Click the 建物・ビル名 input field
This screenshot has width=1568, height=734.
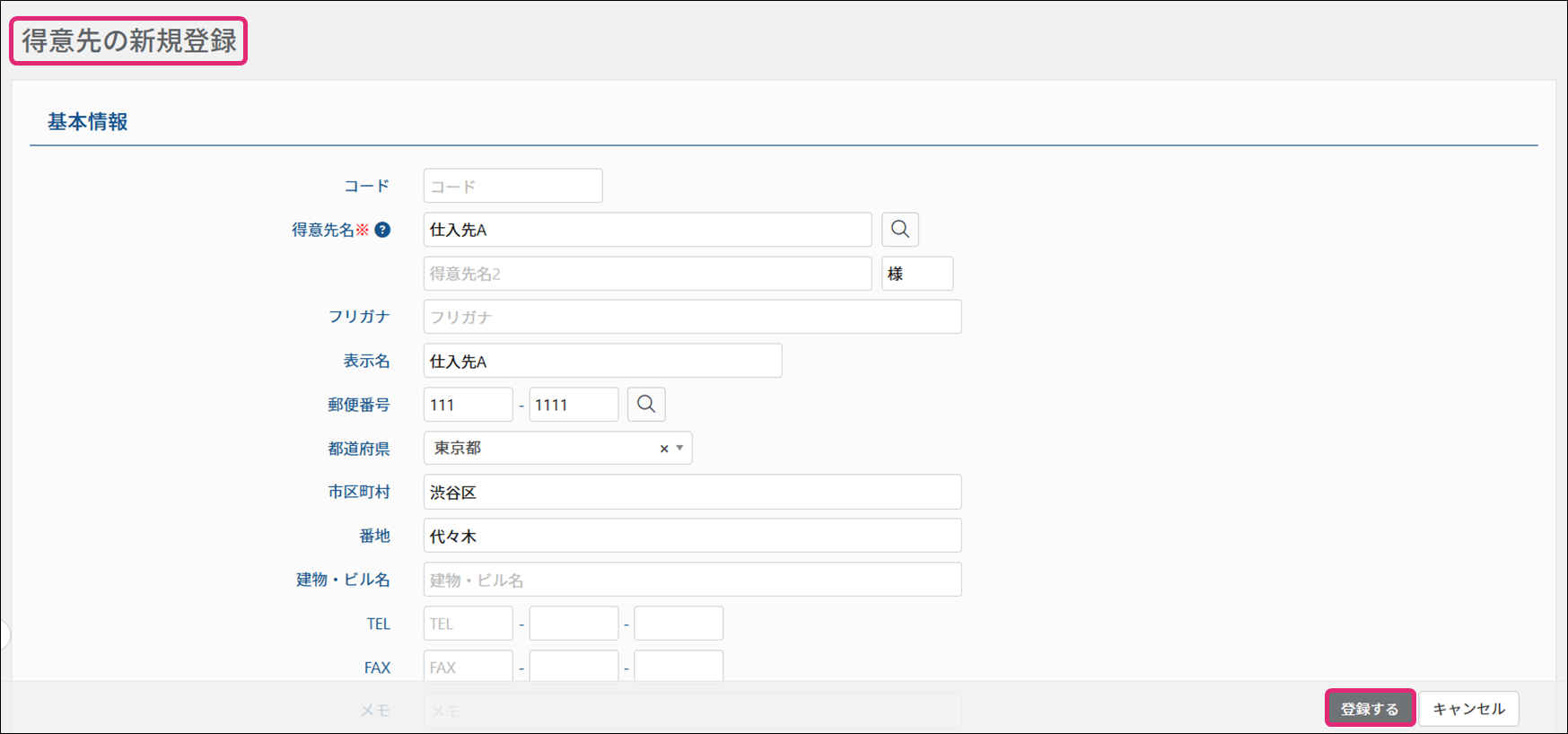(691, 580)
